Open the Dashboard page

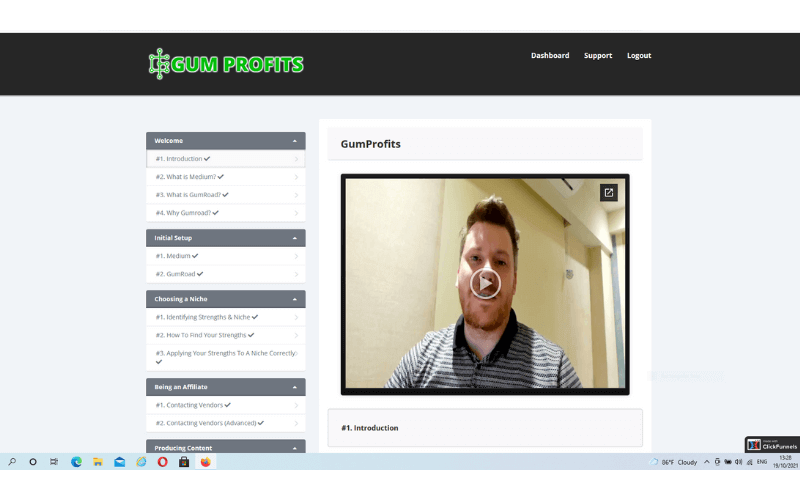550,56
